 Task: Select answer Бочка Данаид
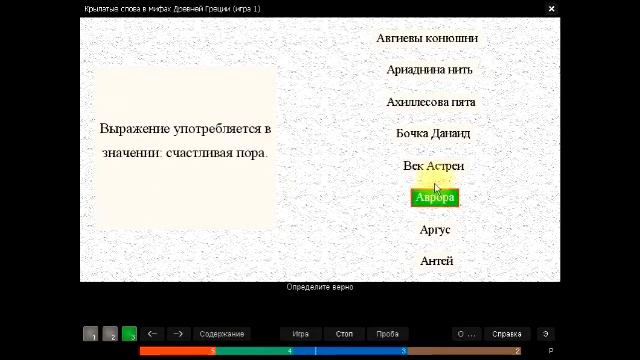433,133
